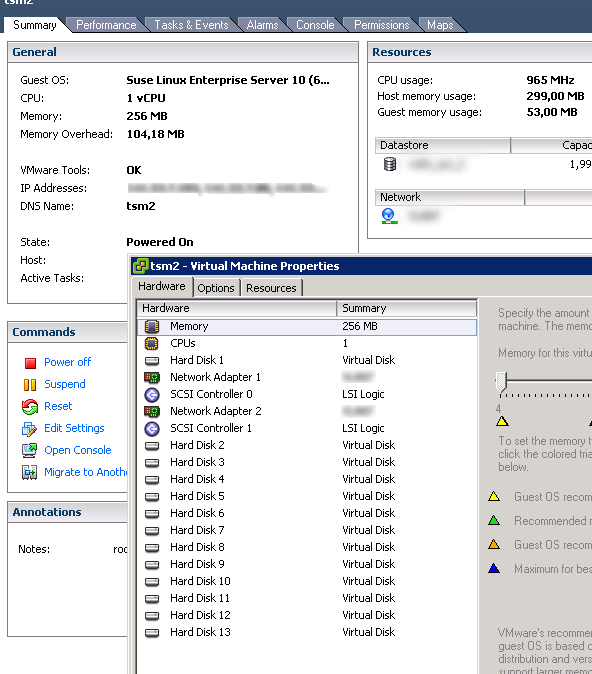The width and height of the screenshot is (592, 674).
Task: Click the Edit Settings pencil icon
Action: 29,429
